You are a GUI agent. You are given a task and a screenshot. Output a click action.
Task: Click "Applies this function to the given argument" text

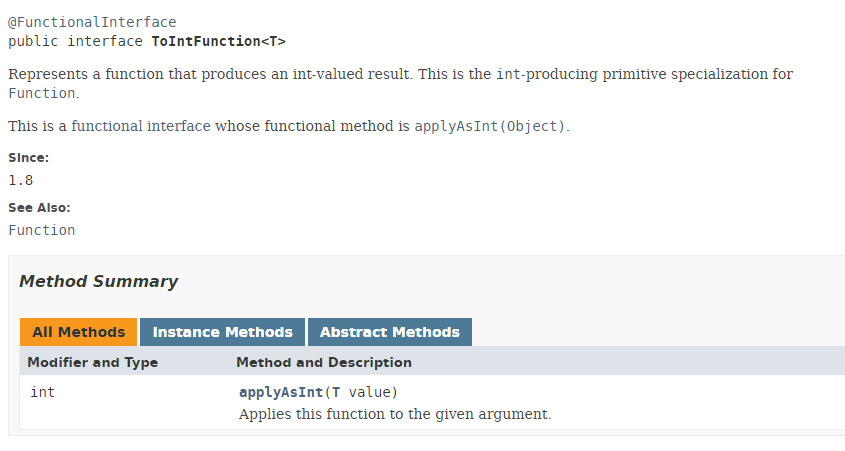[394, 414]
